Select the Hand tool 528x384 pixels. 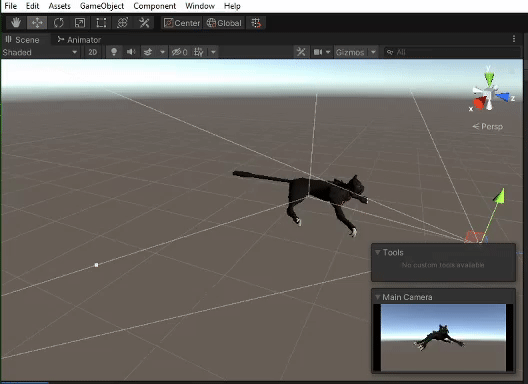click(16, 23)
